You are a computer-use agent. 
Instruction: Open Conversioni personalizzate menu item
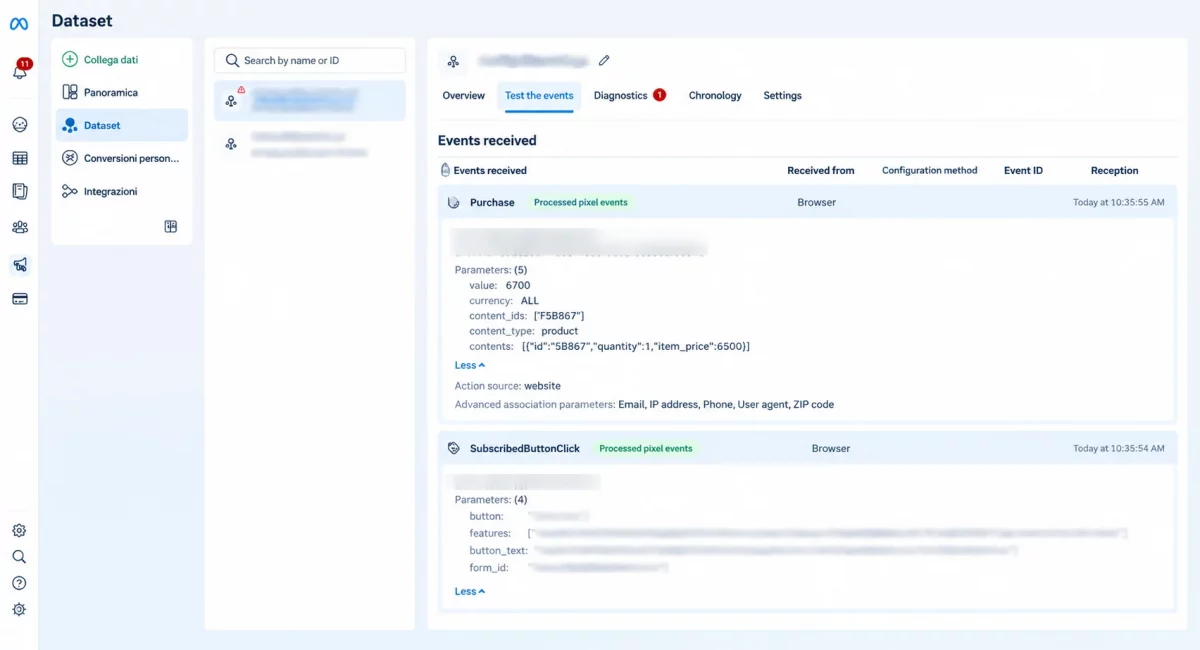pyautogui.click(x=122, y=158)
